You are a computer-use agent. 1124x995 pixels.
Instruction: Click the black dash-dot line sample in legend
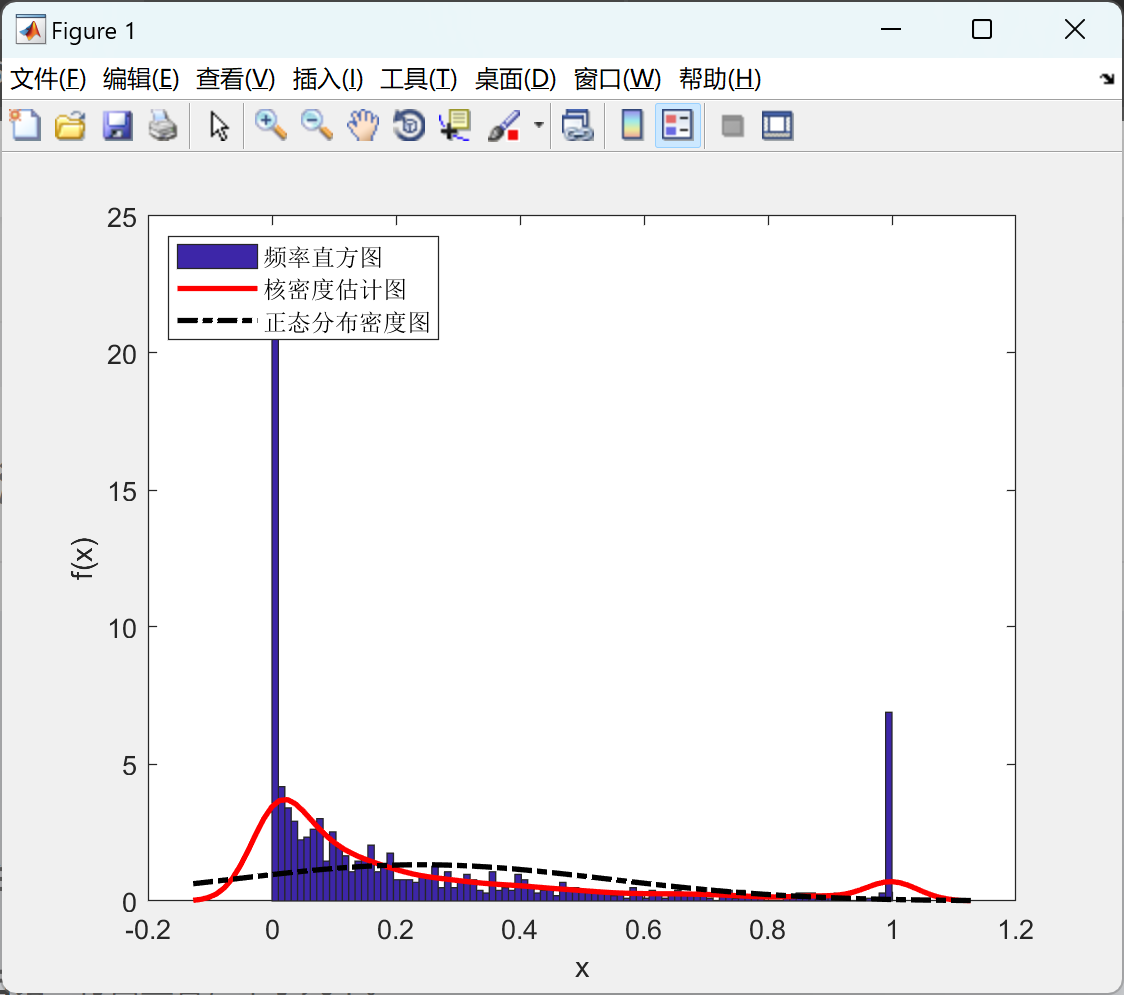click(x=217, y=321)
